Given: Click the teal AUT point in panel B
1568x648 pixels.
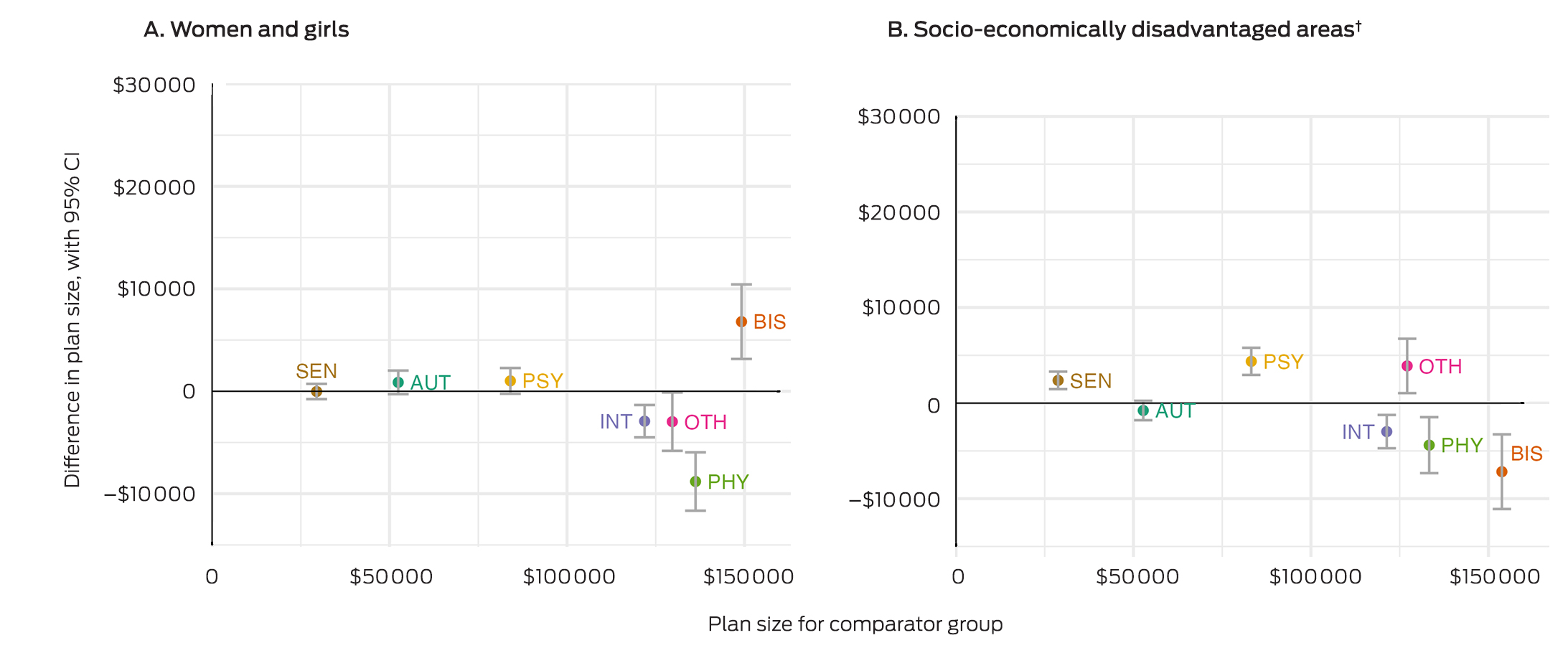Looking at the screenshot, I should pyautogui.click(x=1143, y=410).
